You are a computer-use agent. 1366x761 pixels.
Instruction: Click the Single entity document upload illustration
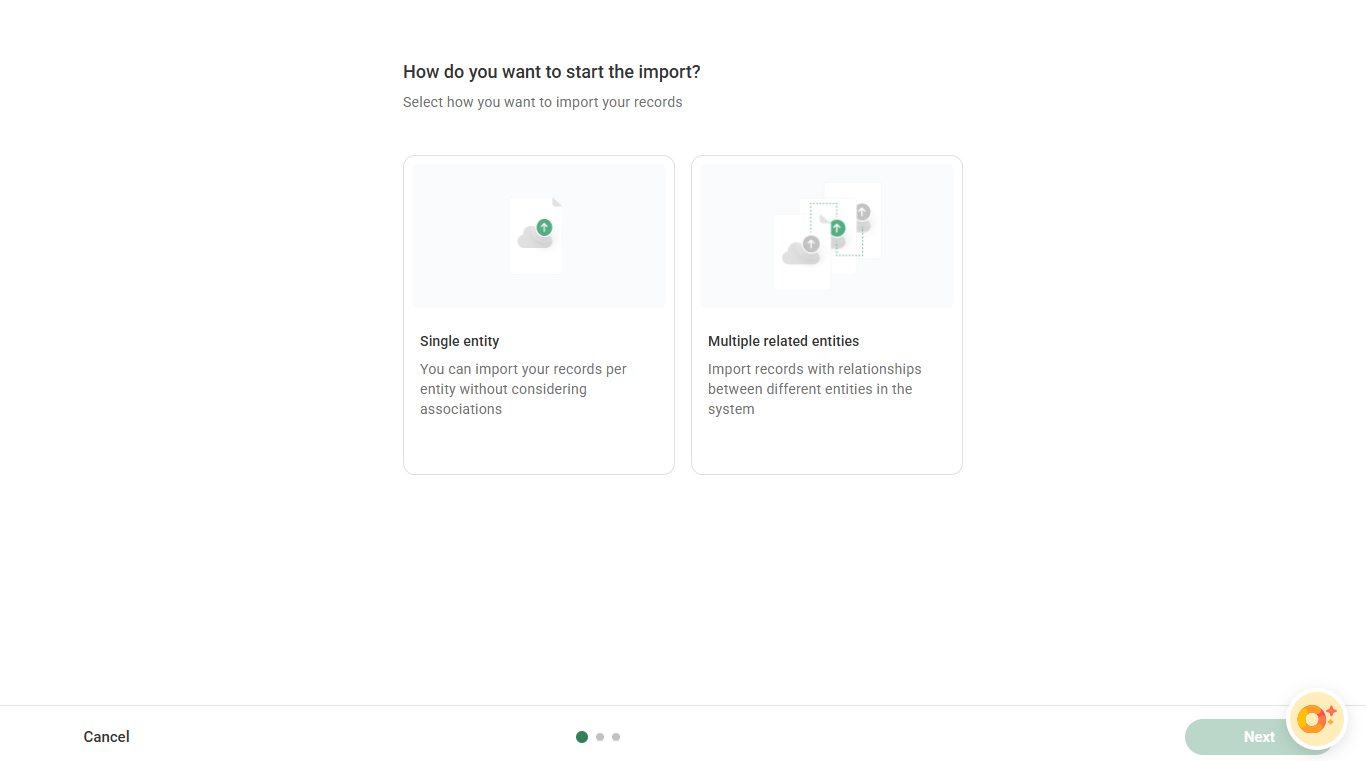[537, 236]
